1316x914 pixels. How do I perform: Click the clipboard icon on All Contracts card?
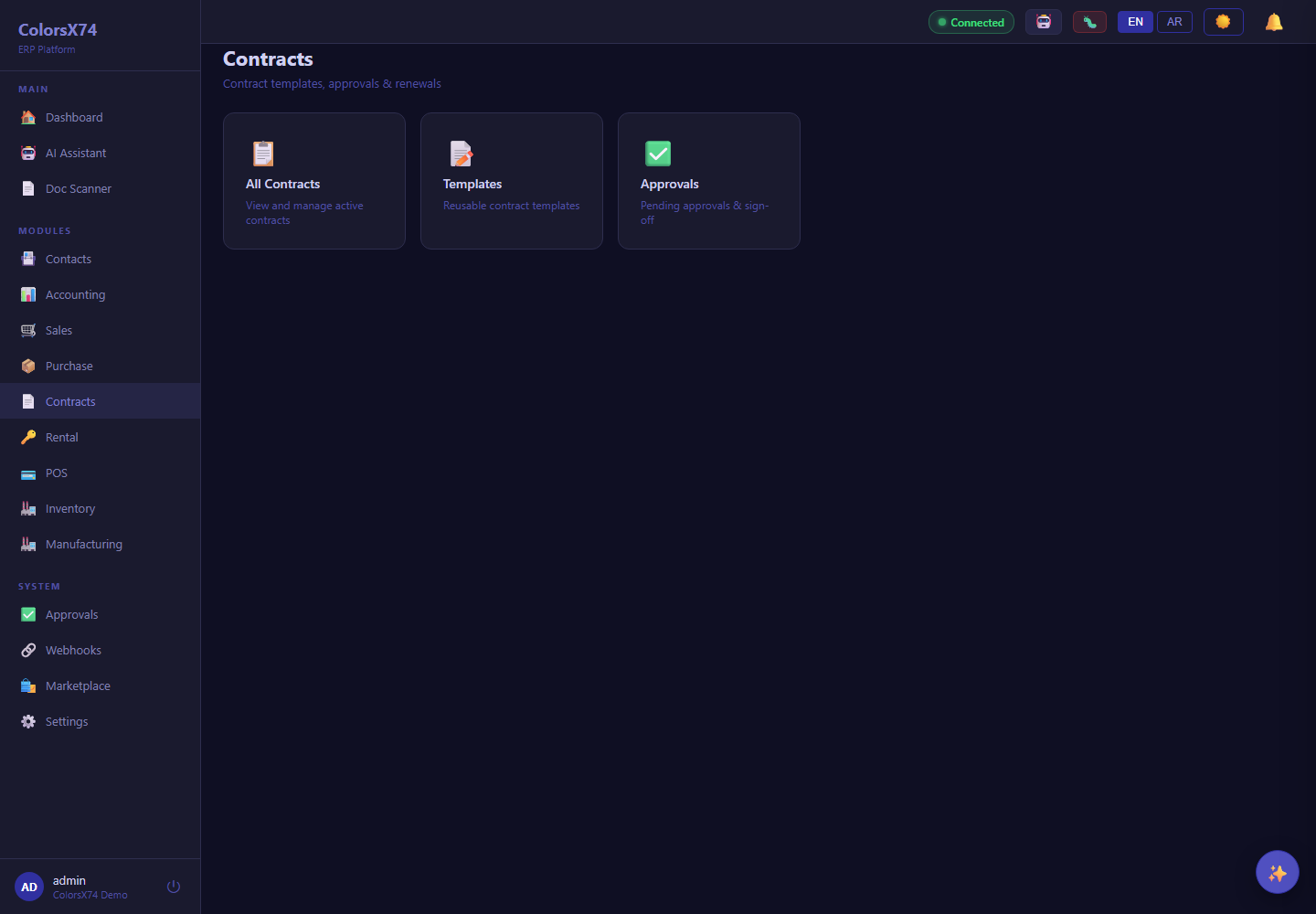point(263,154)
